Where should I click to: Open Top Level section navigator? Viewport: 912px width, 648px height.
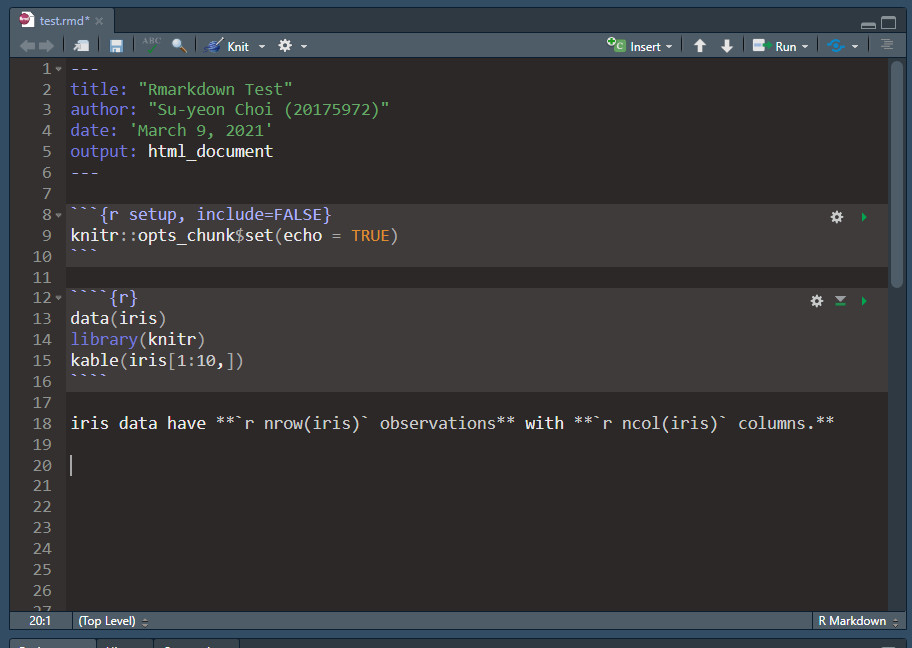[x=113, y=621]
